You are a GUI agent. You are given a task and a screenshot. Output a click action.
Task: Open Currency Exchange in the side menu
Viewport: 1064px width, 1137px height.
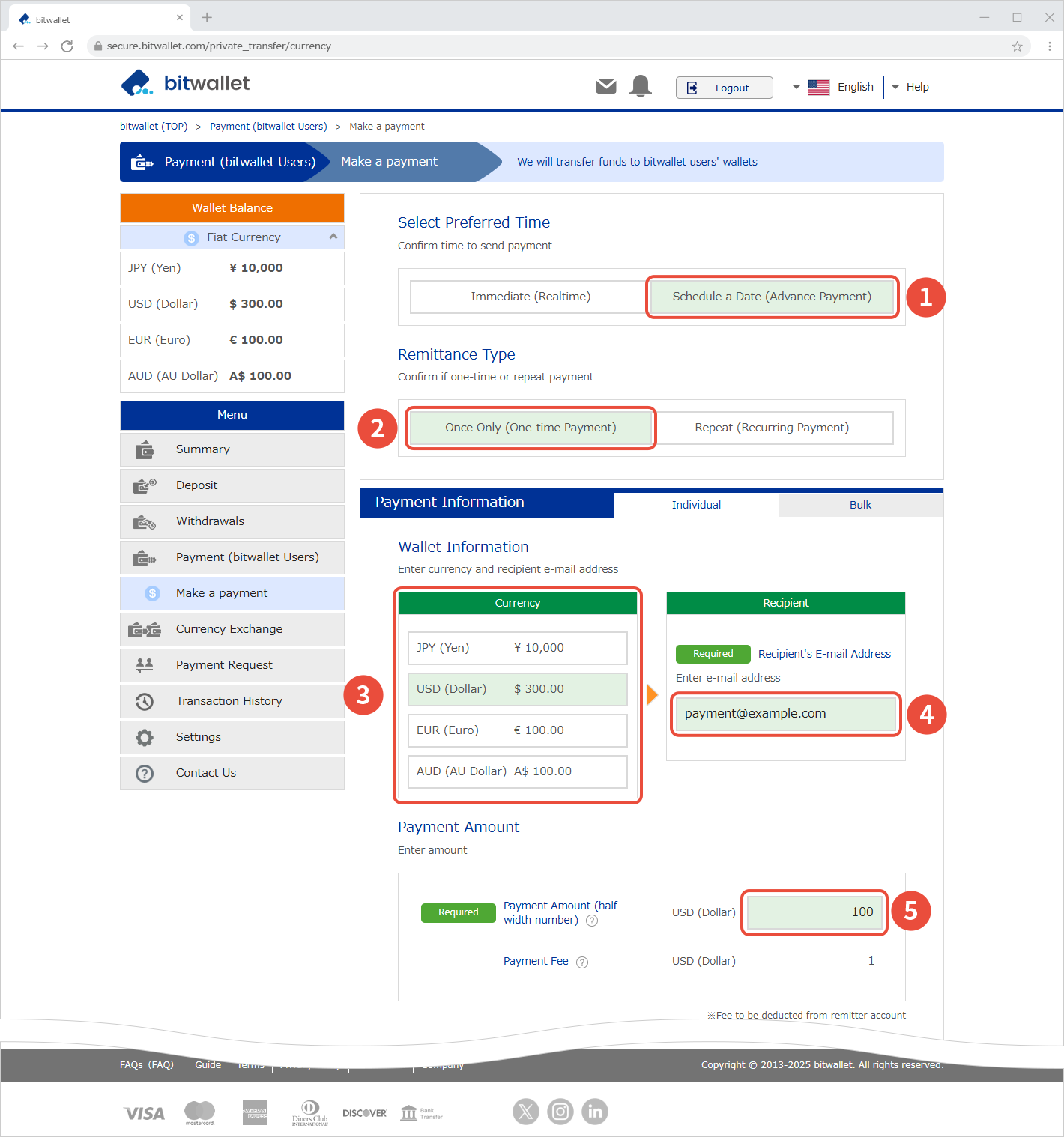pos(232,629)
